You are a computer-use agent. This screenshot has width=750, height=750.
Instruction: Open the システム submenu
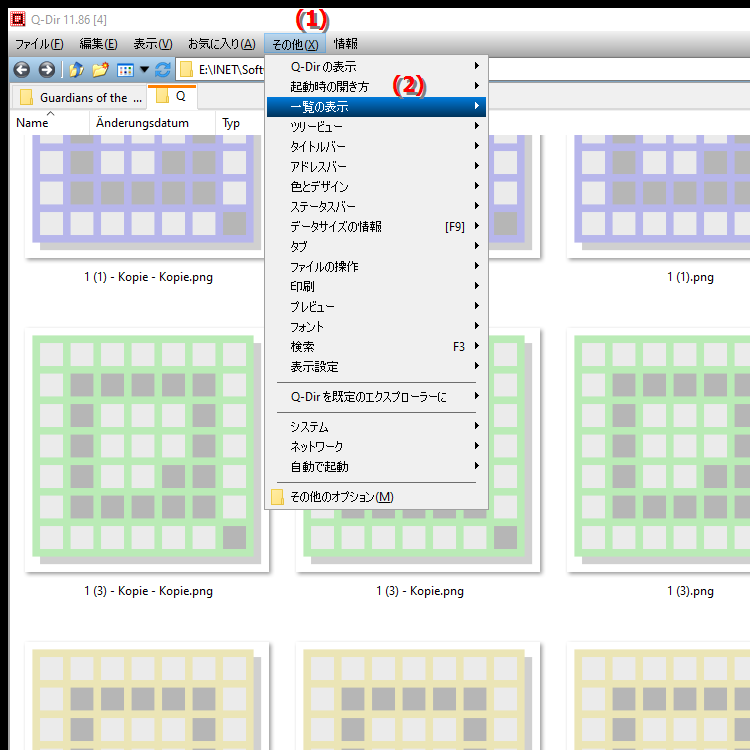[x=376, y=427]
